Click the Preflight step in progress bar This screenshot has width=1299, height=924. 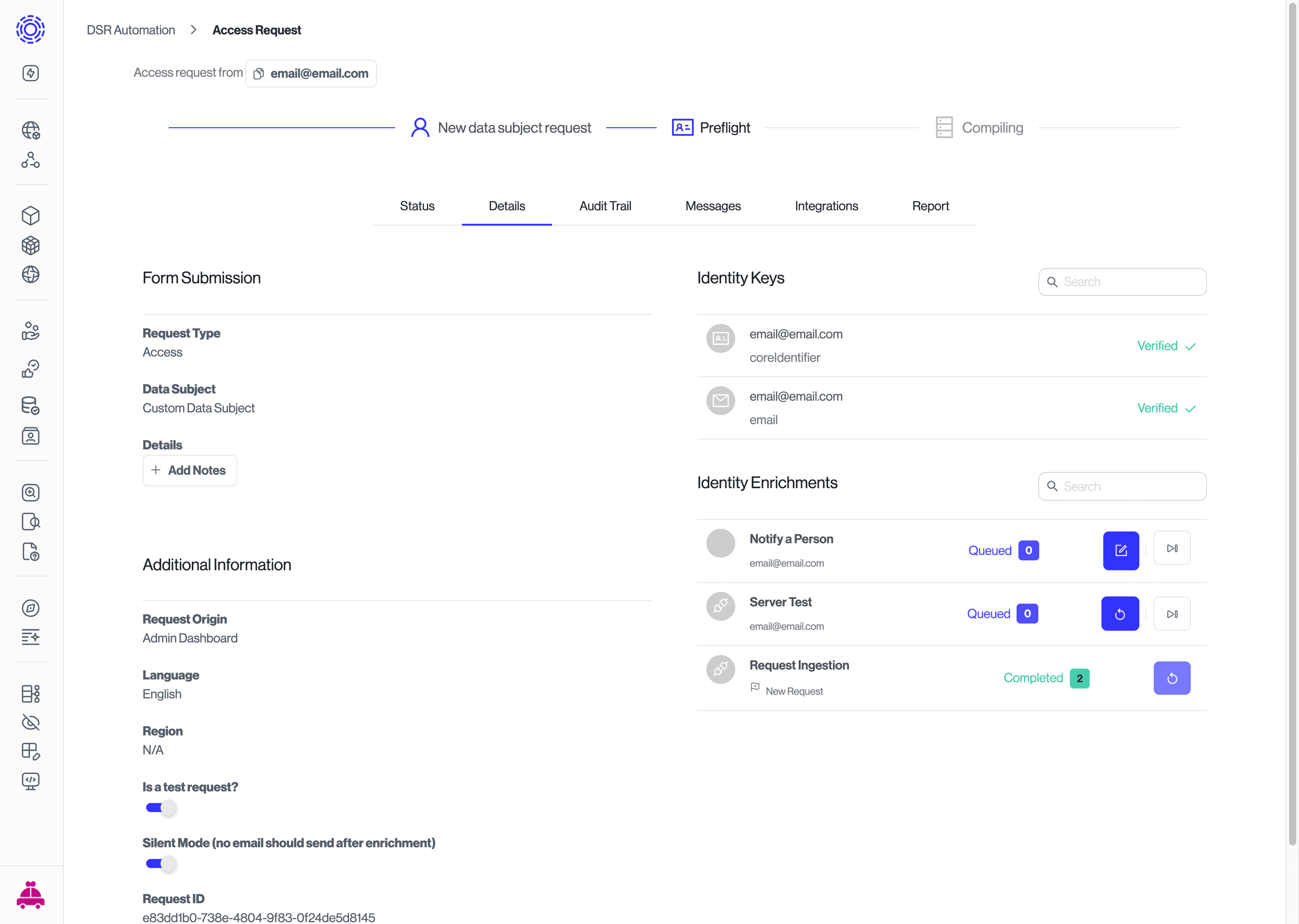coord(711,128)
